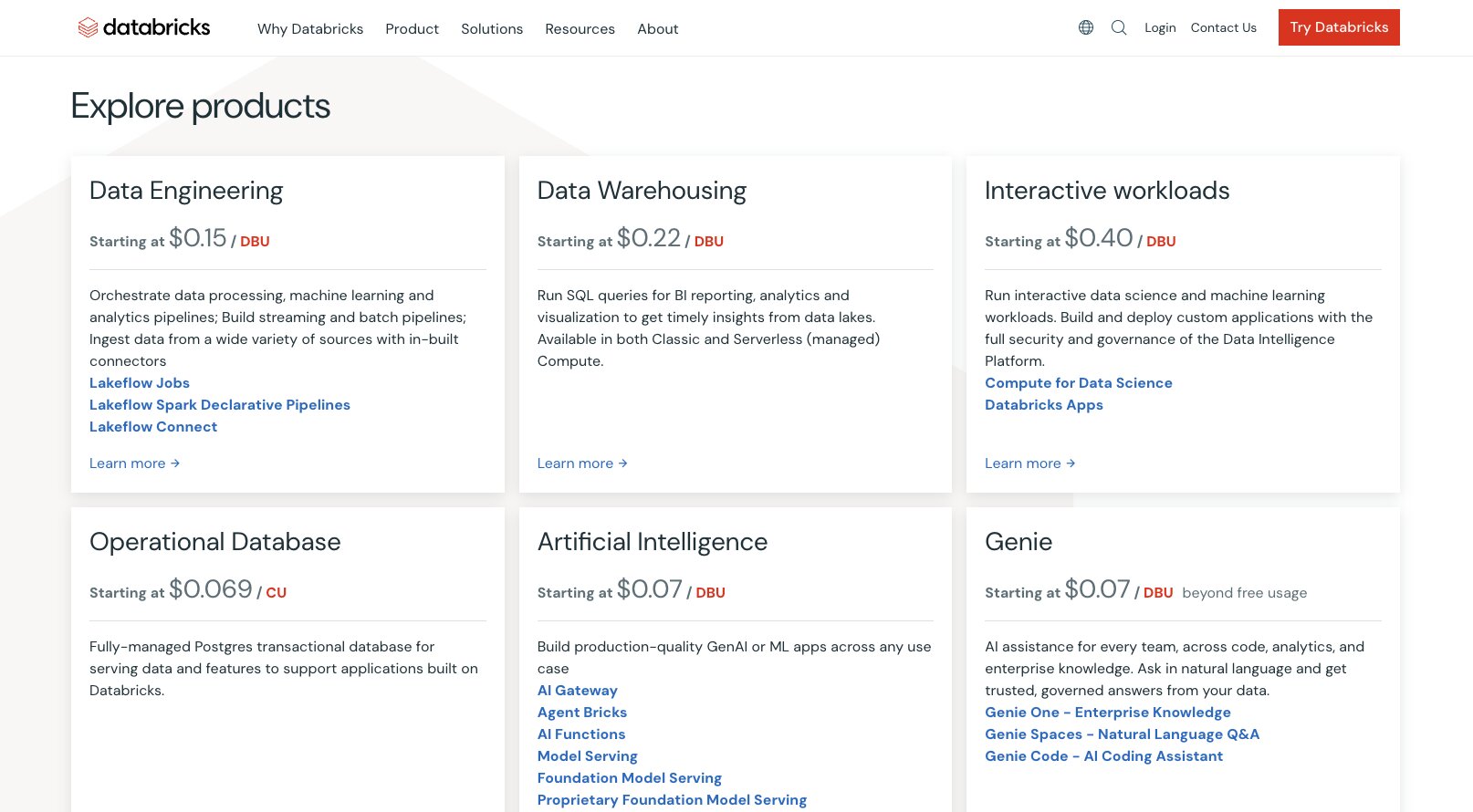Open the Lakeflow Connect link
The height and width of the screenshot is (812, 1473).
pyautogui.click(x=153, y=427)
